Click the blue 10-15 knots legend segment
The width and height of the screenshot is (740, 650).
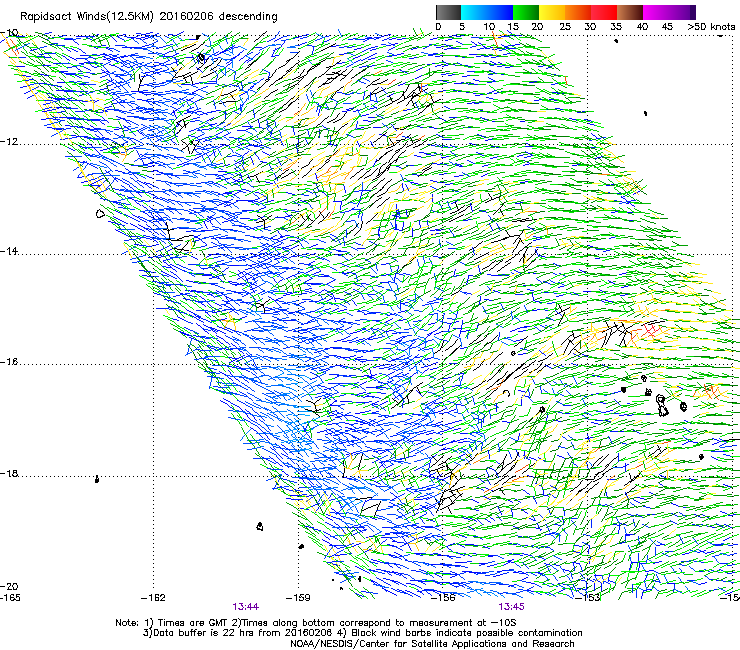[500, 12]
